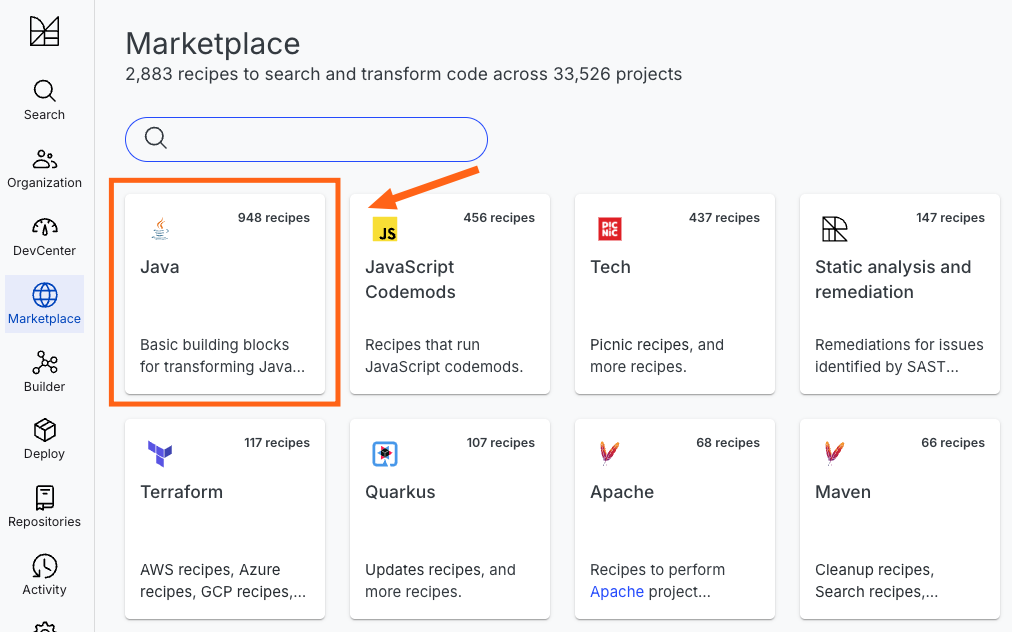Open Search from the sidebar
Screen dimensions: 1012x632
(45, 101)
